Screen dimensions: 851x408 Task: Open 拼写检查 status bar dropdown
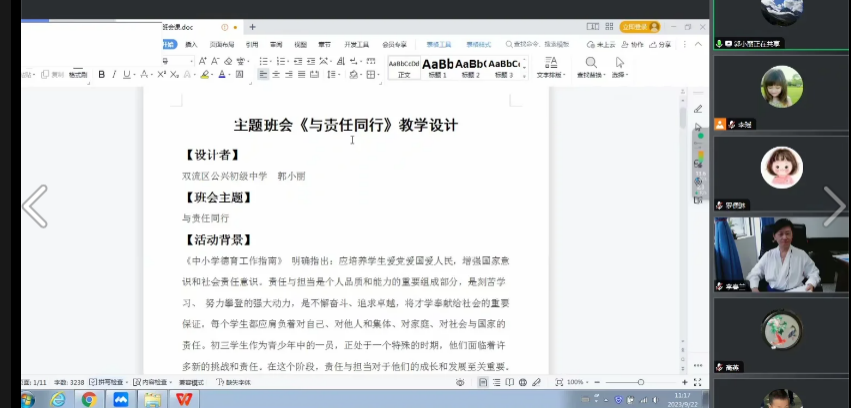pos(109,382)
